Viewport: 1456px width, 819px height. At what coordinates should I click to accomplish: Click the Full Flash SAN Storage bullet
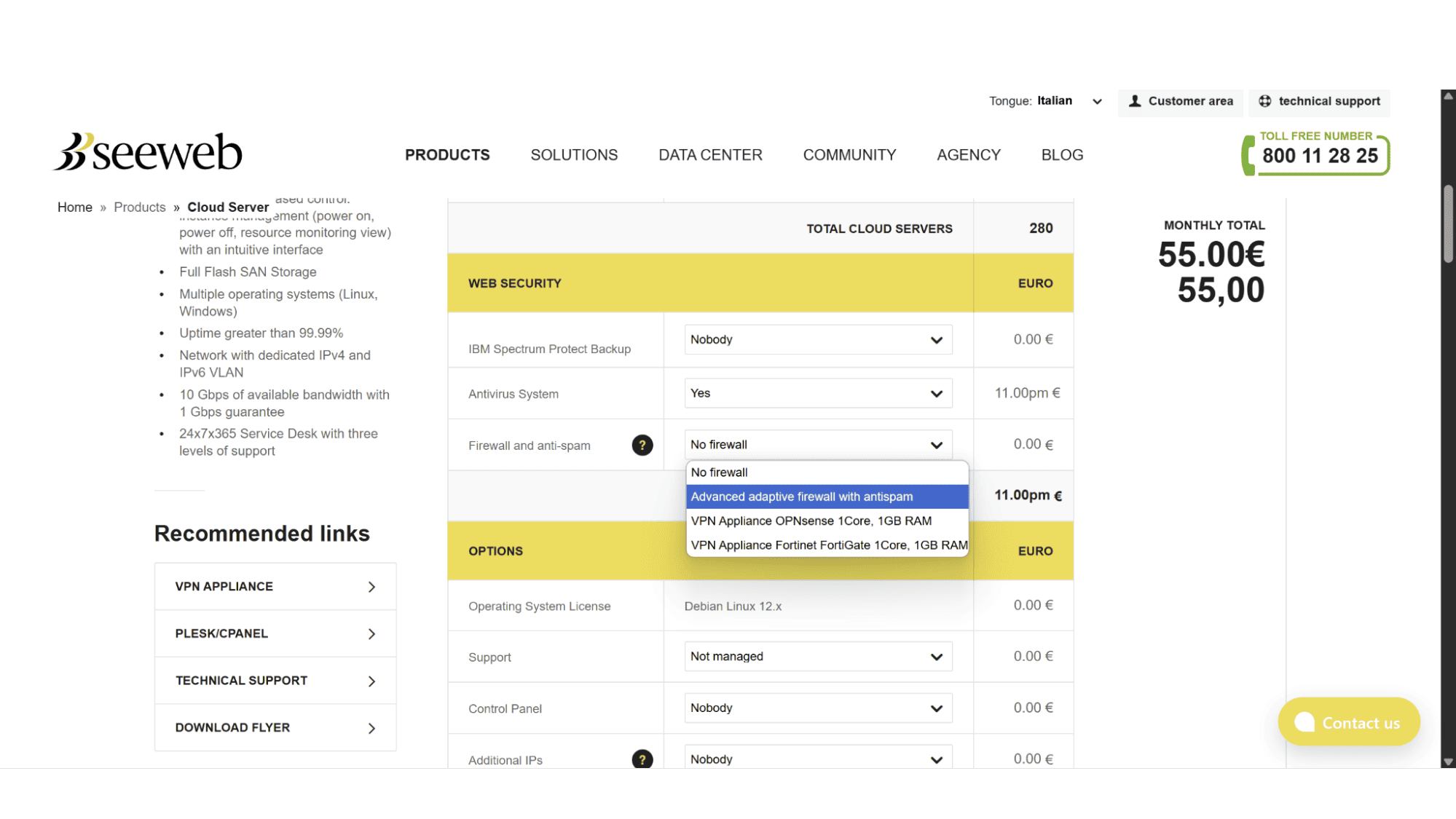(x=248, y=272)
